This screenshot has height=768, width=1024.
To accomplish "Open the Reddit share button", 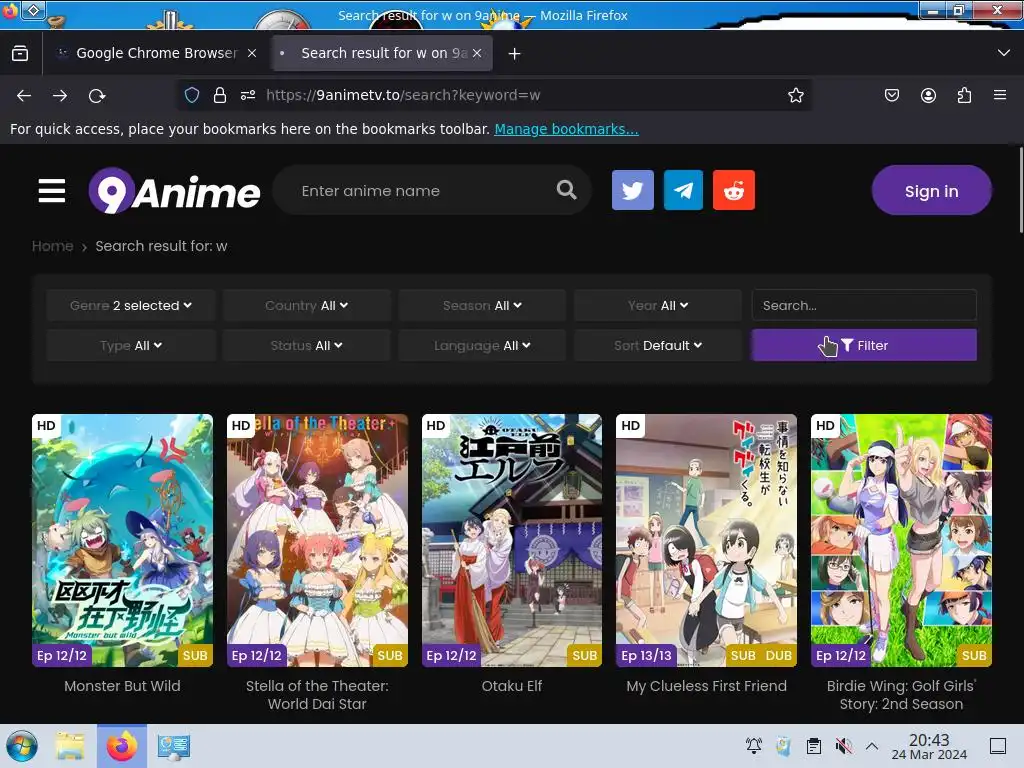I will click(733, 190).
